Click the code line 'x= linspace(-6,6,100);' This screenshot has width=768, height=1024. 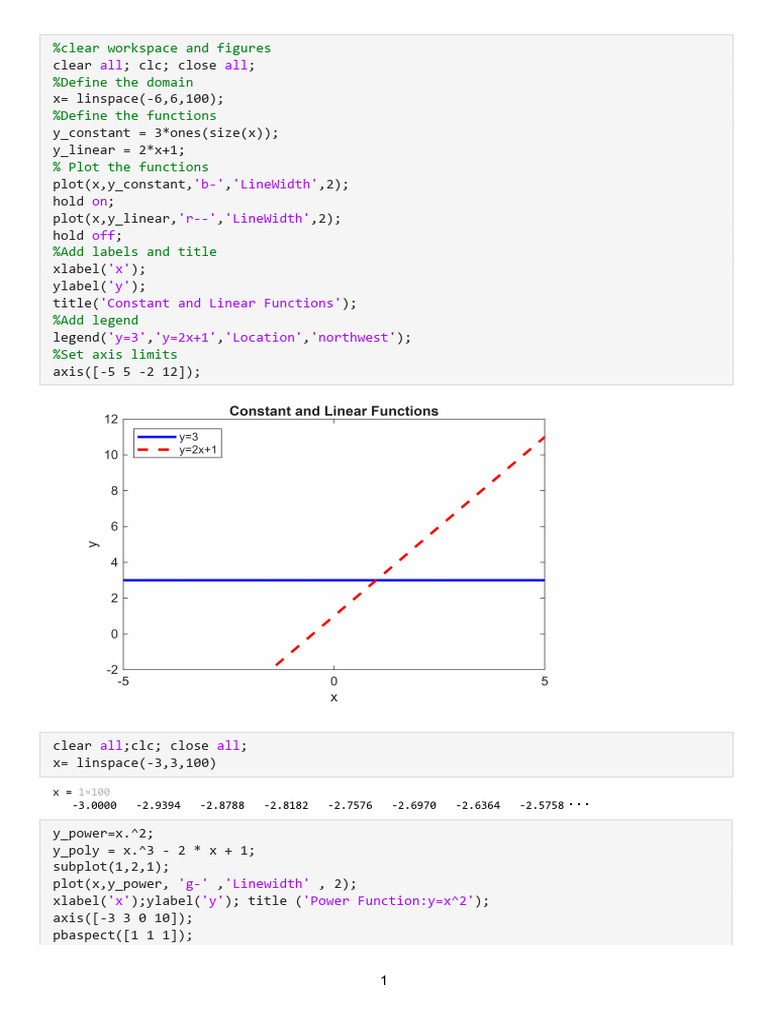point(138,99)
